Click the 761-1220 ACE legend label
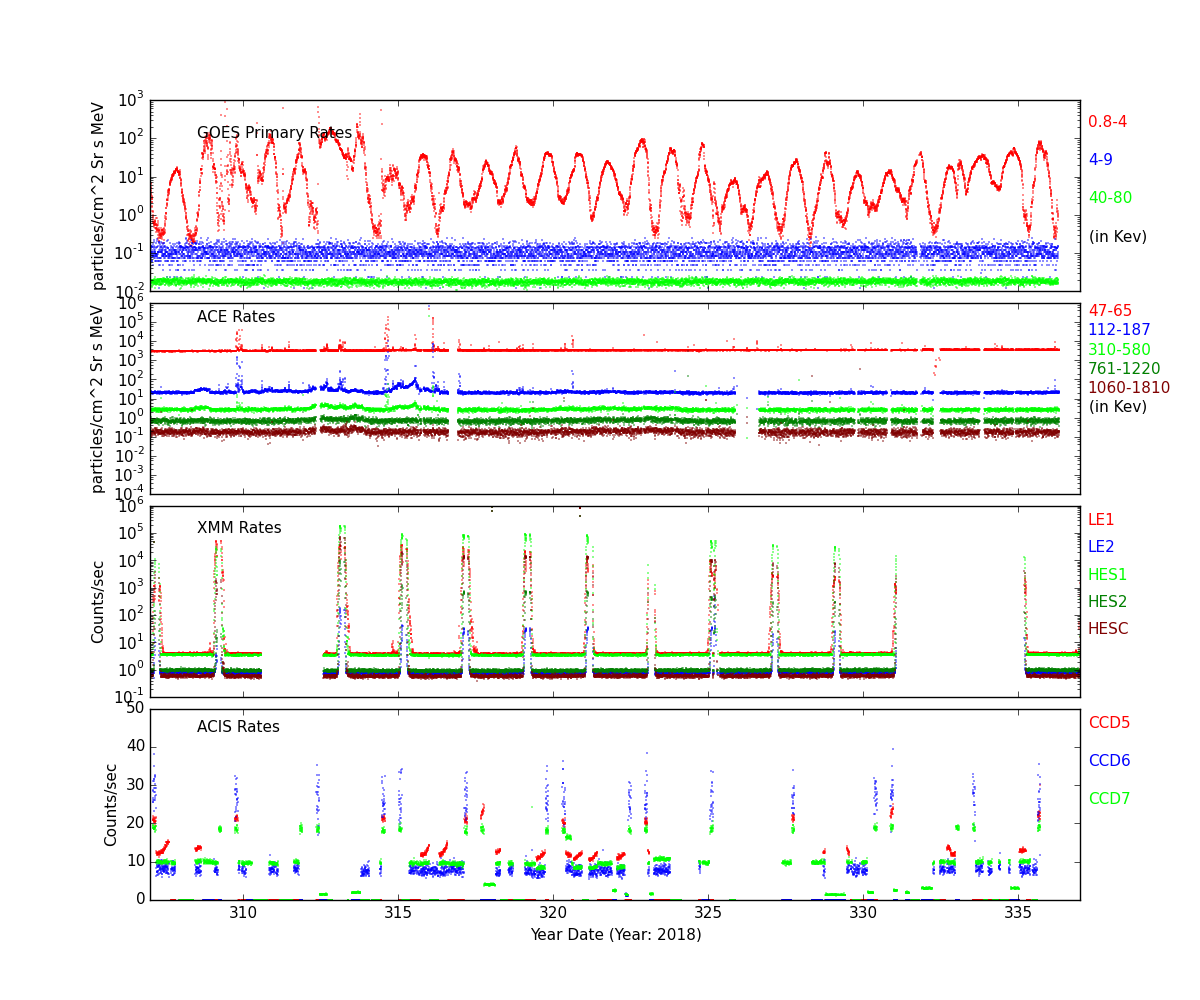The width and height of the screenshot is (1200, 1000). click(1124, 369)
